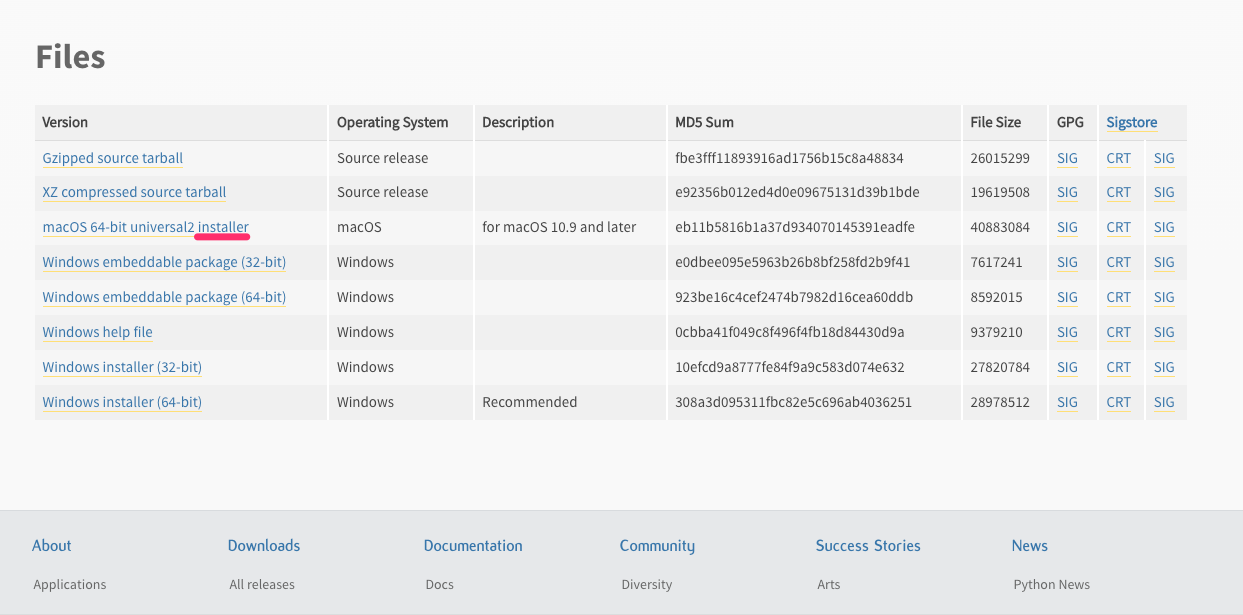Open Sigstore CRT for Windows embeddable package (64-bit)
The width and height of the screenshot is (1243, 615).
pyautogui.click(x=1119, y=297)
